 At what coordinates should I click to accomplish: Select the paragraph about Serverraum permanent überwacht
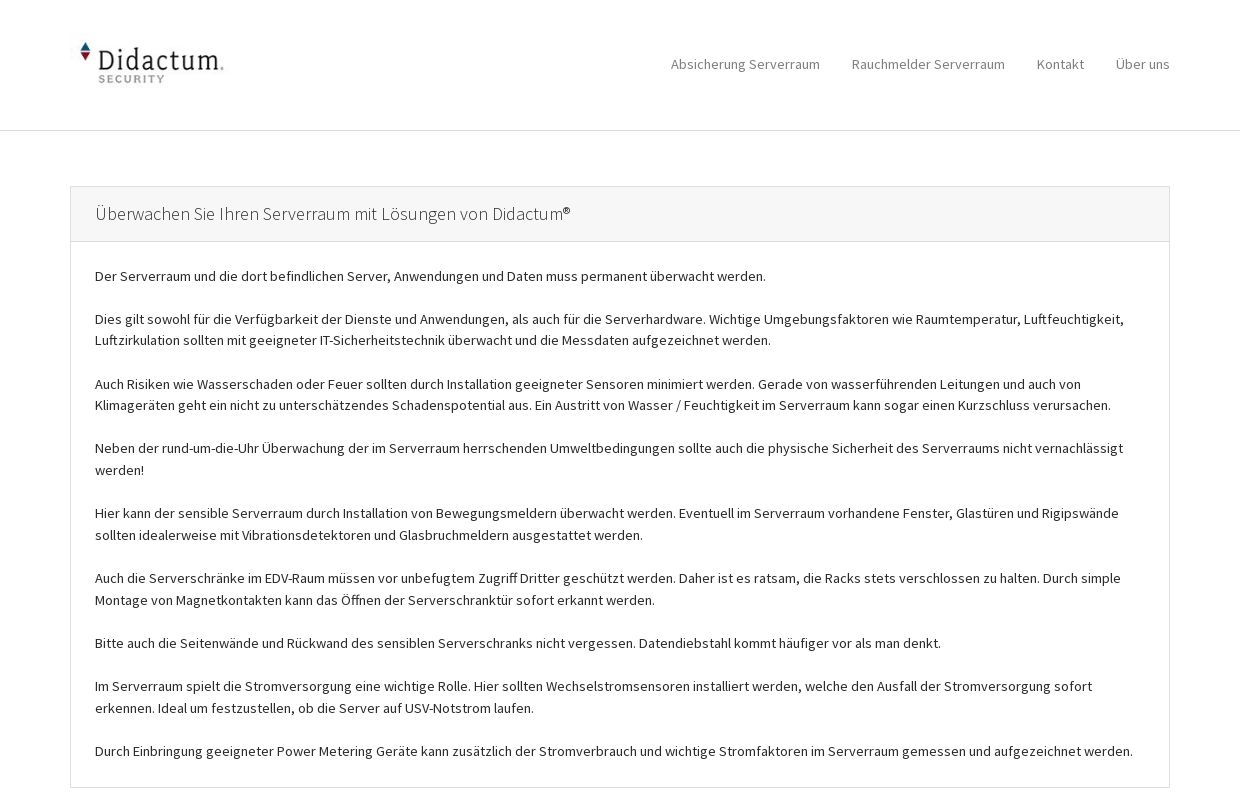click(430, 276)
